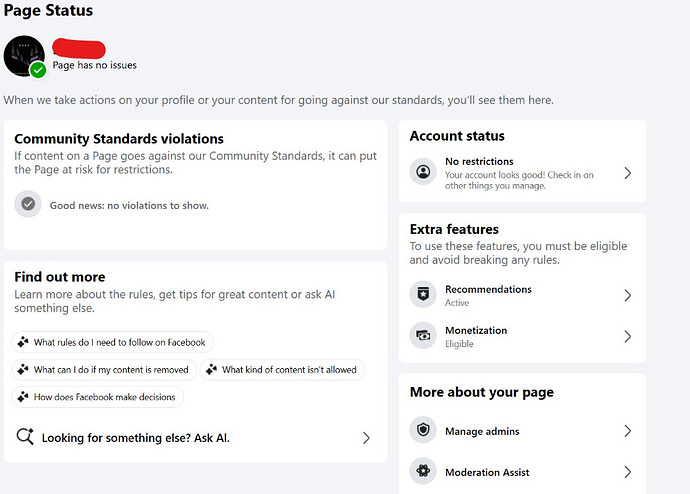Open Manage admins chevron arrow
Image resolution: width=690 pixels, height=494 pixels.
[627, 431]
